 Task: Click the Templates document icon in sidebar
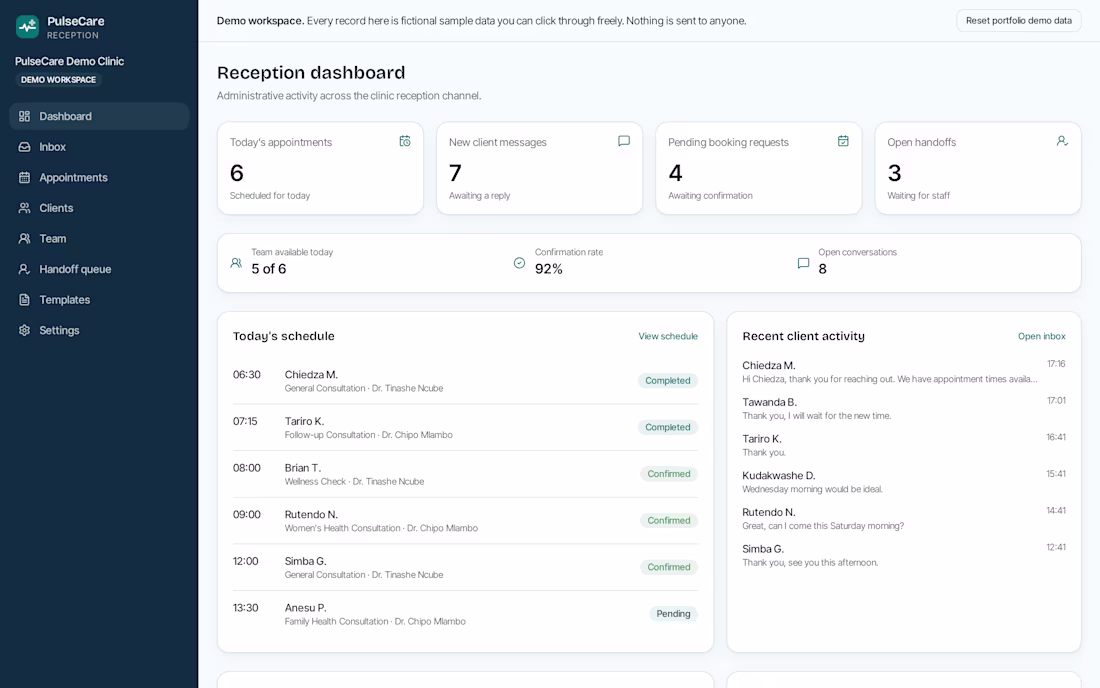(x=25, y=299)
